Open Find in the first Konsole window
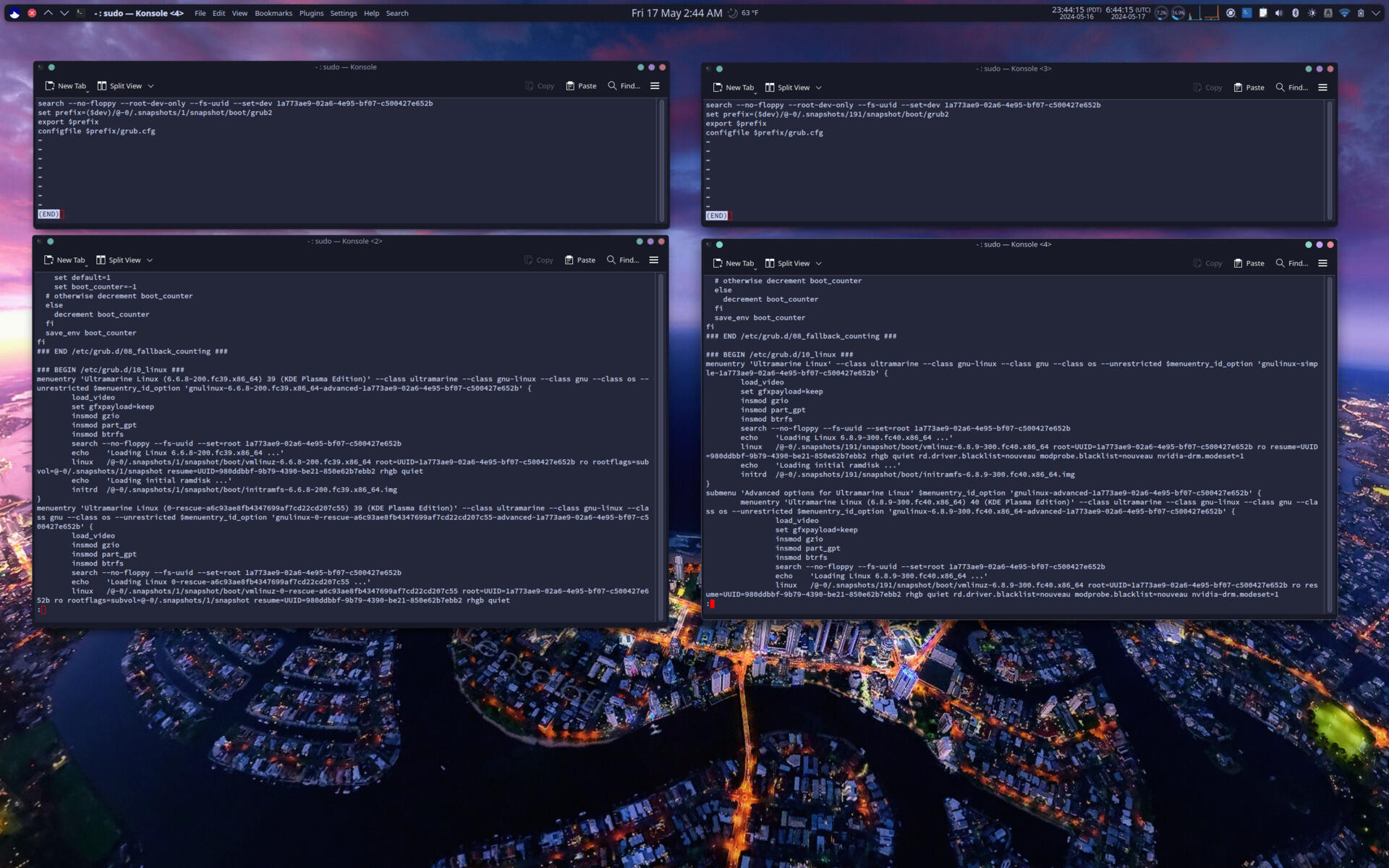The height and width of the screenshot is (868, 1389). tap(624, 86)
